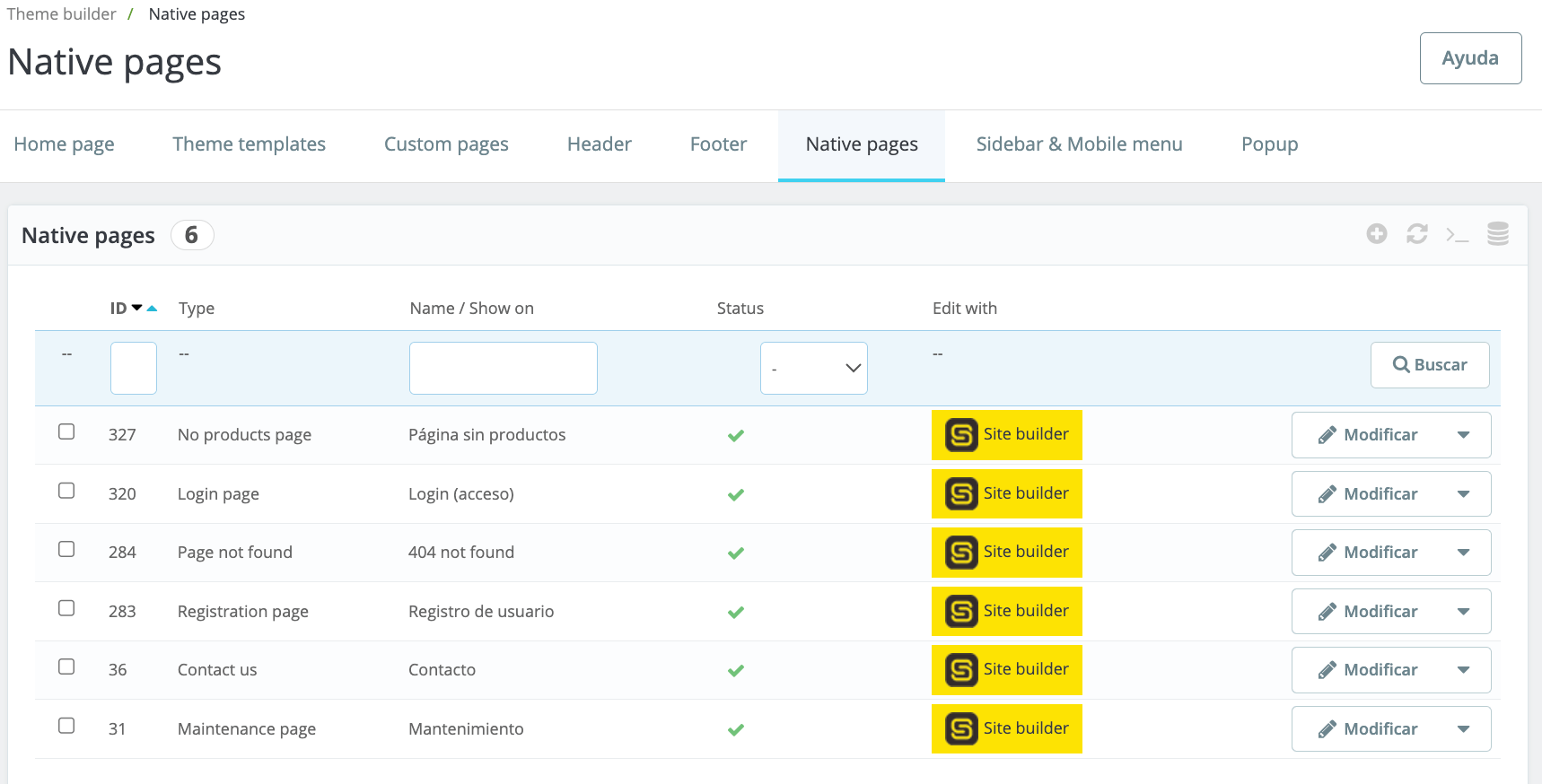Tick the Maintenance page row checkbox
This screenshot has height=784, width=1542.
click(x=66, y=726)
